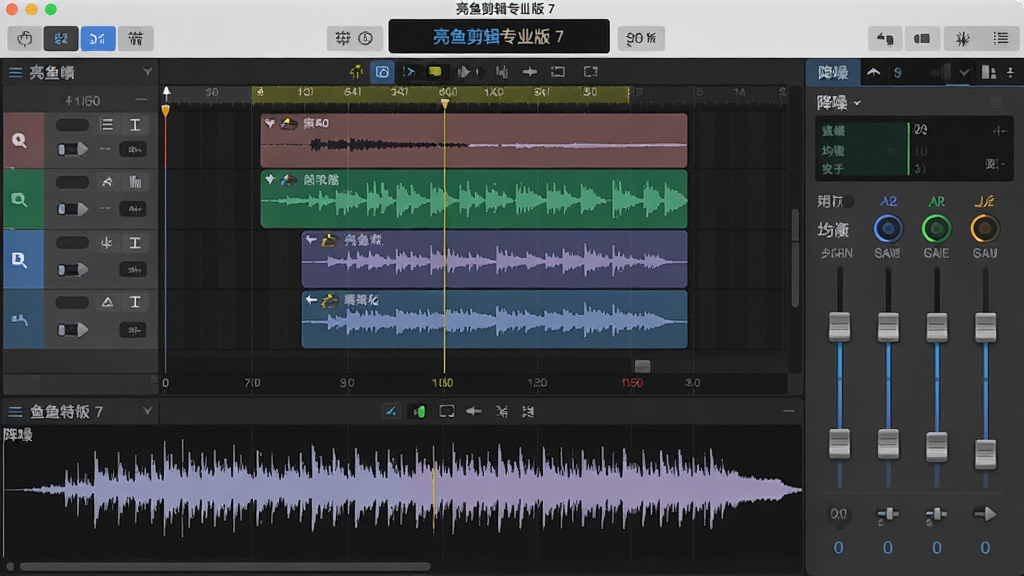The width and height of the screenshot is (1024, 576).
Task: Select the blue highlighted top-left toolbar mode
Action: point(97,39)
